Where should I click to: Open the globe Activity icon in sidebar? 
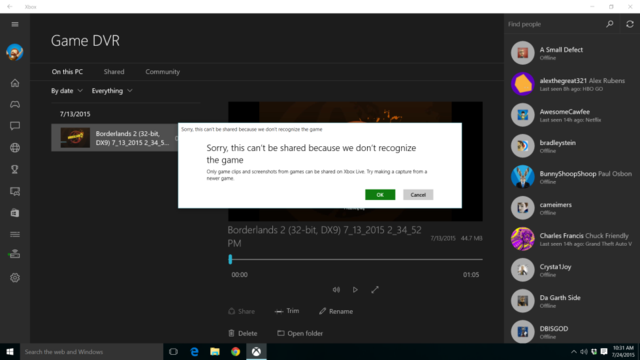(x=15, y=148)
